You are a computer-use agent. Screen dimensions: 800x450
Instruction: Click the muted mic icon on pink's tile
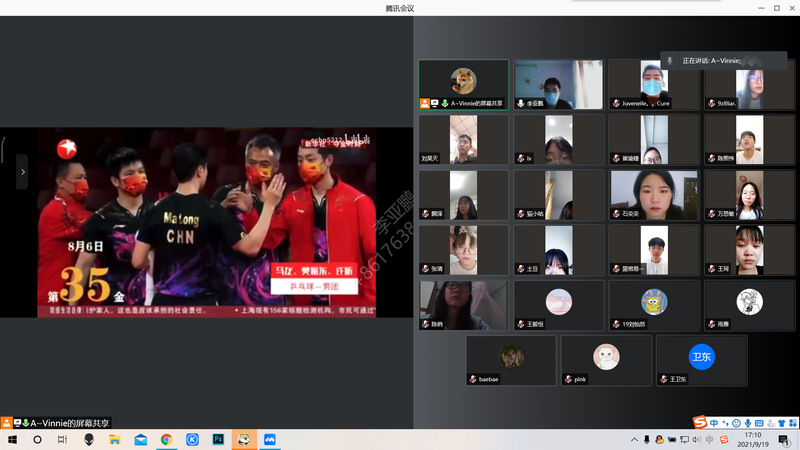568,379
